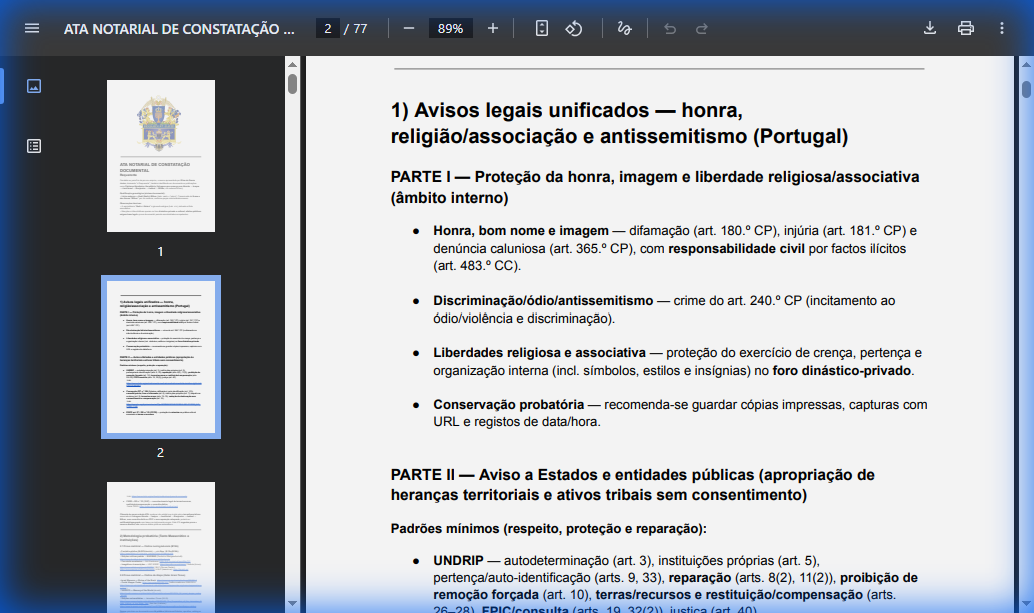Redo the last annotation
1034x613 pixels.
coord(702,28)
